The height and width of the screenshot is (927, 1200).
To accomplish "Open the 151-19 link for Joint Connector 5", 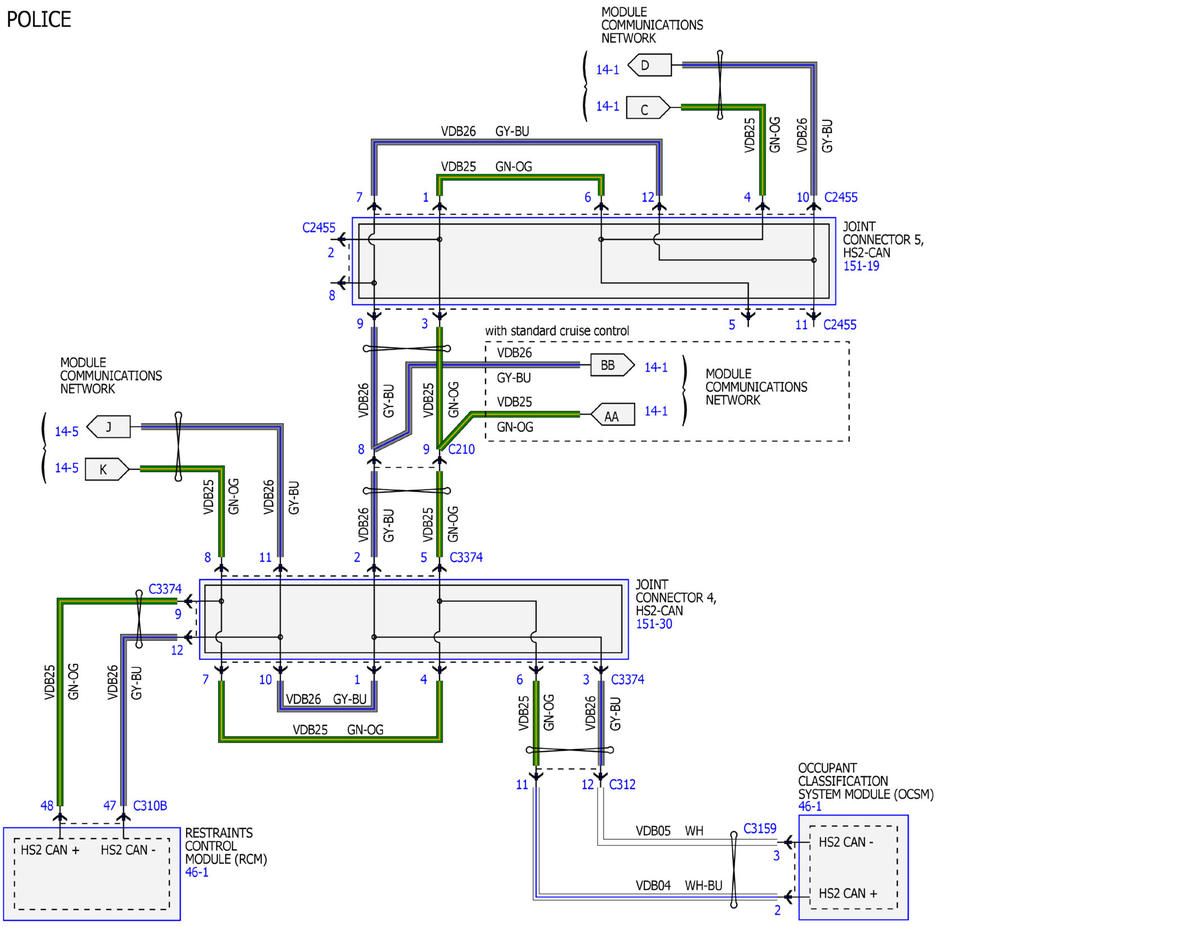I will tap(858, 268).
